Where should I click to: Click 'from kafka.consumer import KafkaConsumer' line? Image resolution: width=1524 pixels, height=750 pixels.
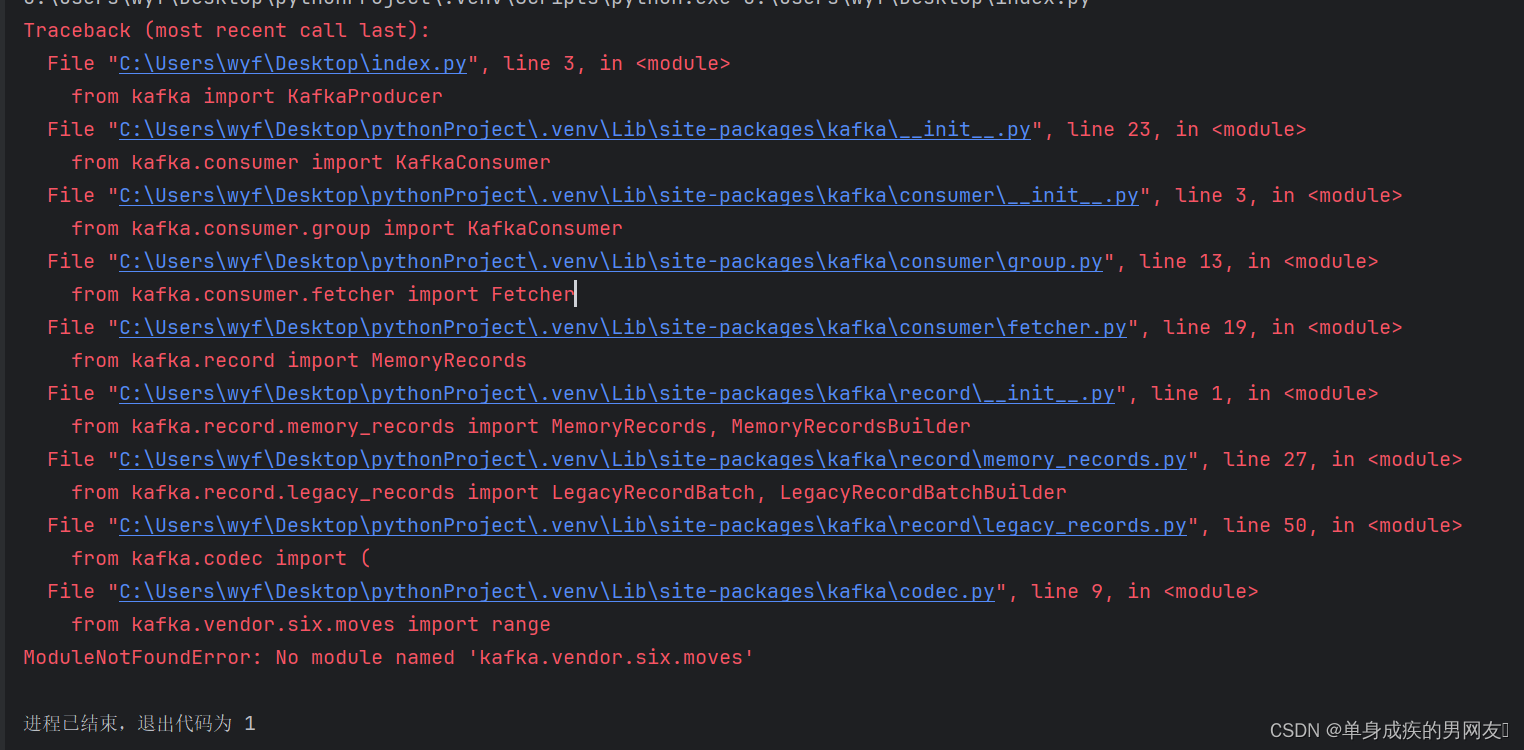pyautogui.click(x=311, y=163)
